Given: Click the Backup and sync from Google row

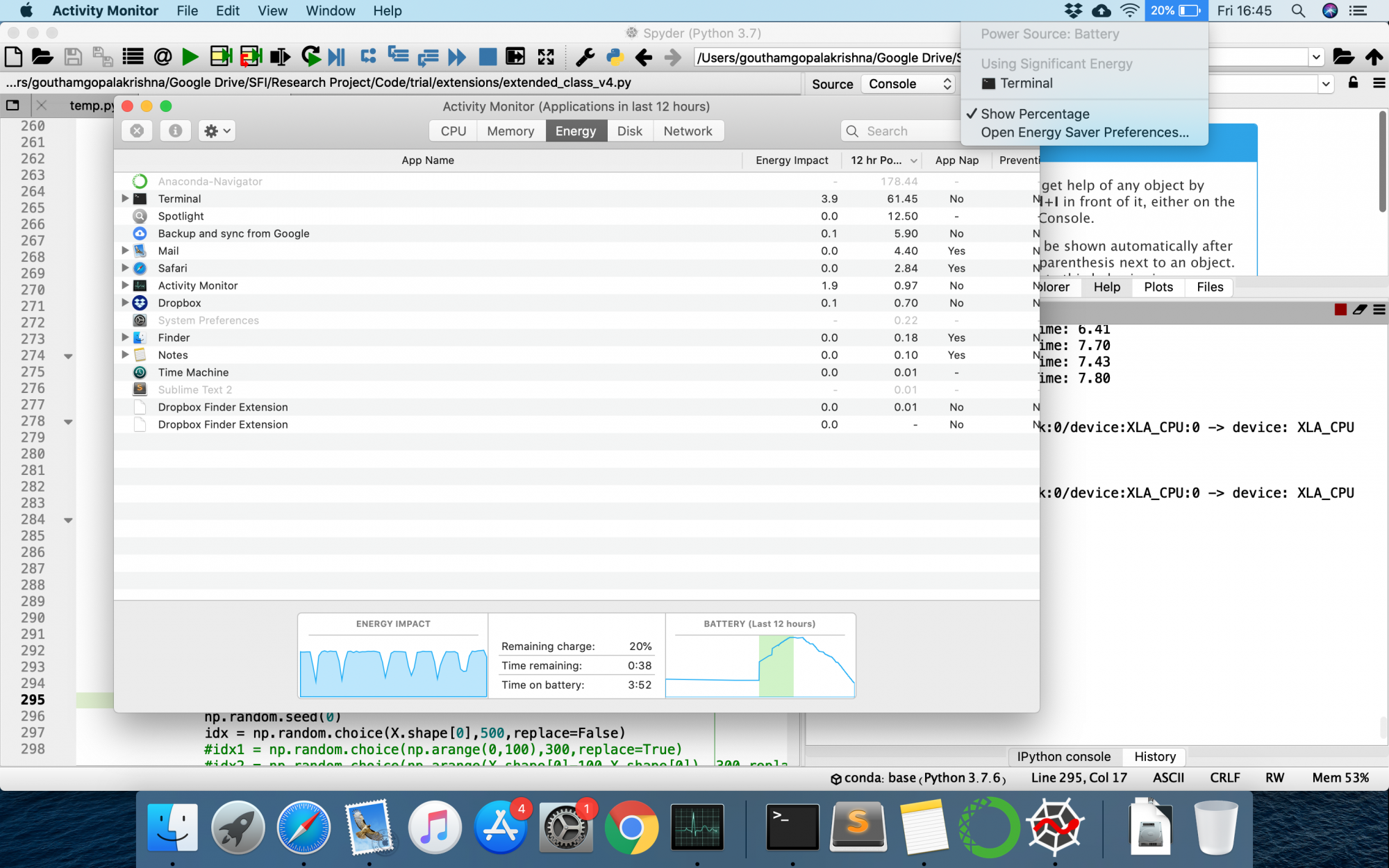Looking at the screenshot, I should [576, 233].
